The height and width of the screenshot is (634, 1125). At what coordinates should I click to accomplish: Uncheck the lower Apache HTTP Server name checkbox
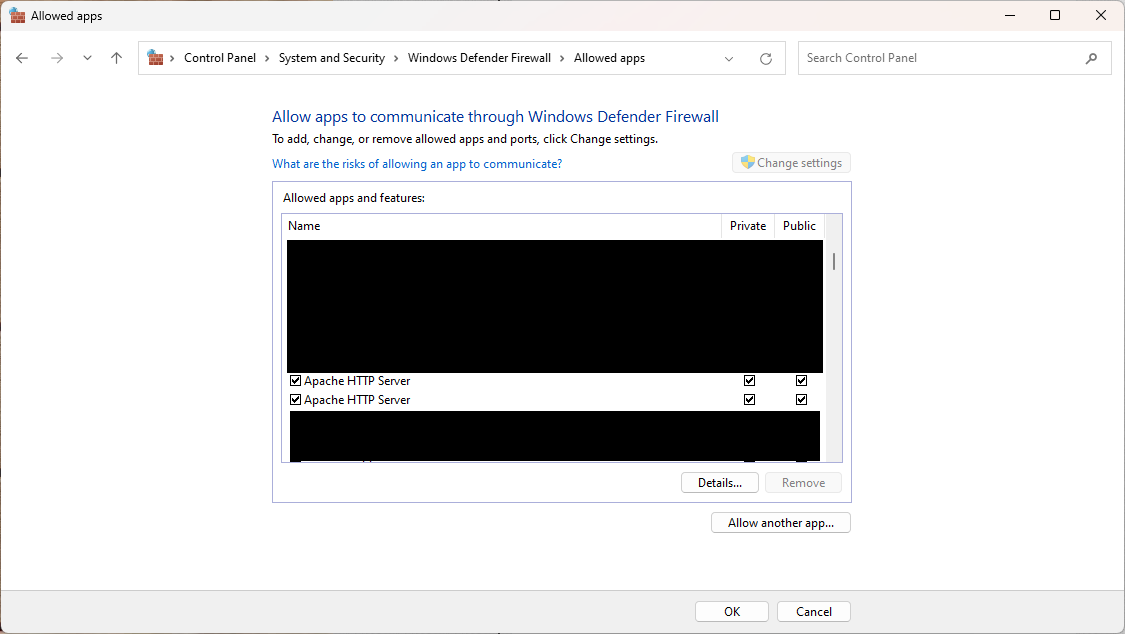[295, 399]
